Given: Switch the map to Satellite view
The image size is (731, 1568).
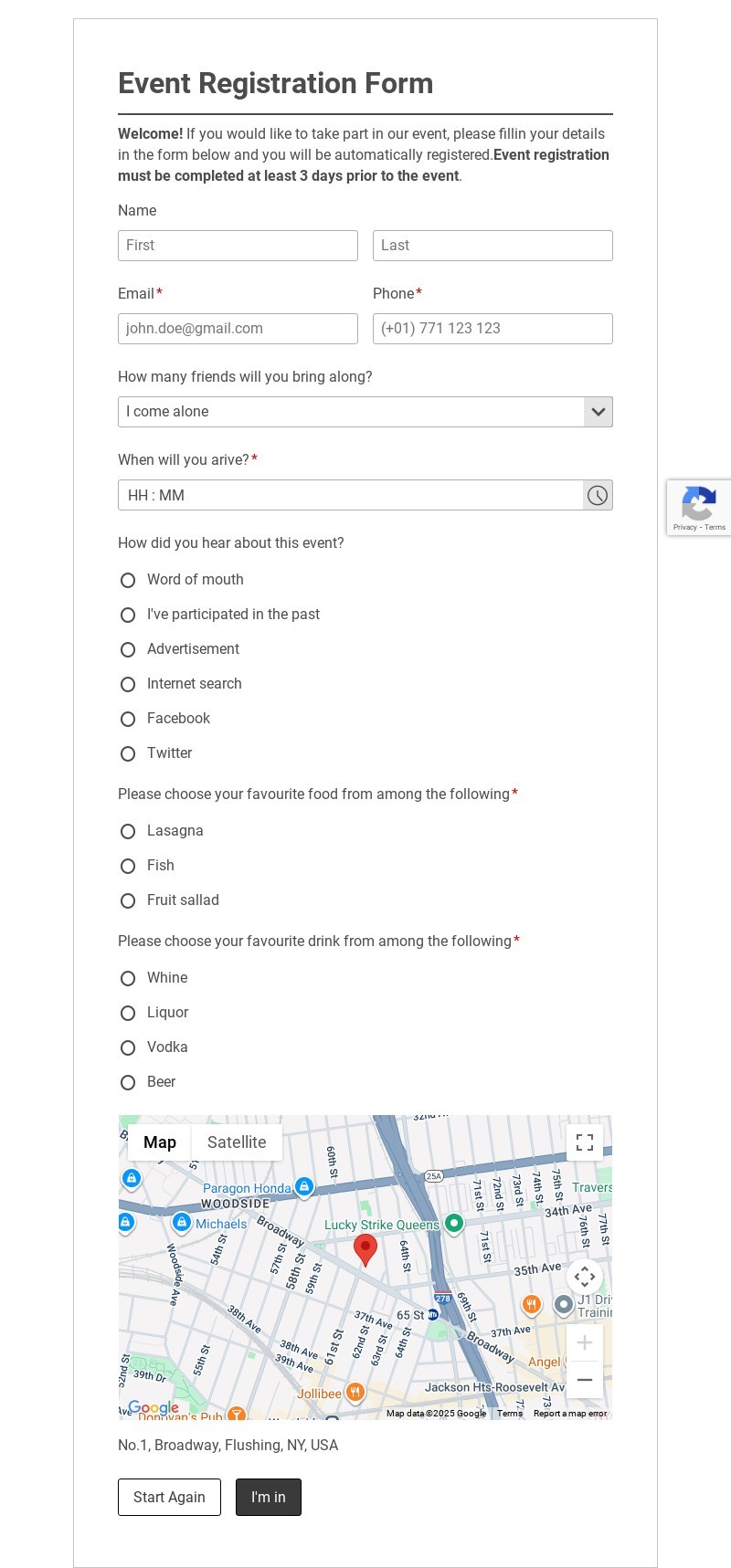Looking at the screenshot, I should (237, 1142).
